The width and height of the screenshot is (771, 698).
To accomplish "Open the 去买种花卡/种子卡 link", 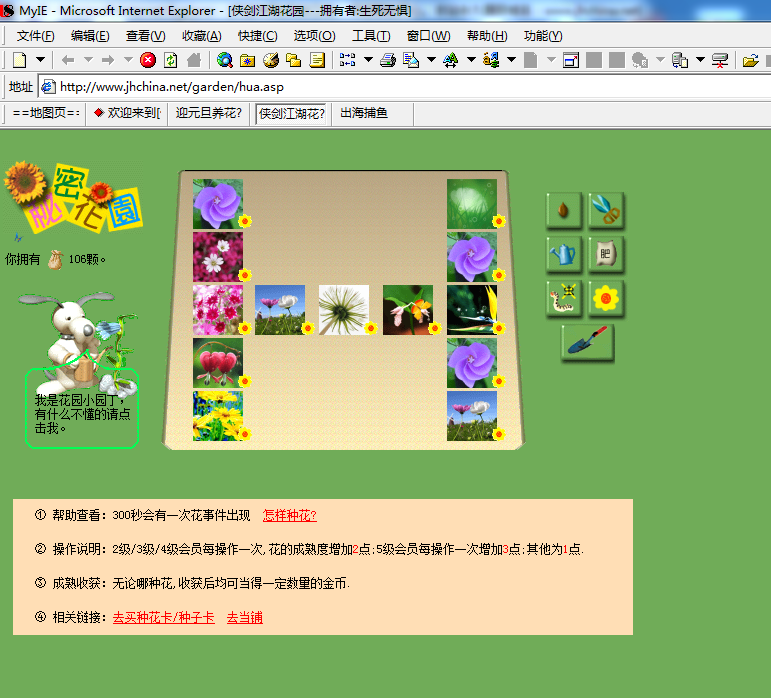I will (x=164, y=617).
